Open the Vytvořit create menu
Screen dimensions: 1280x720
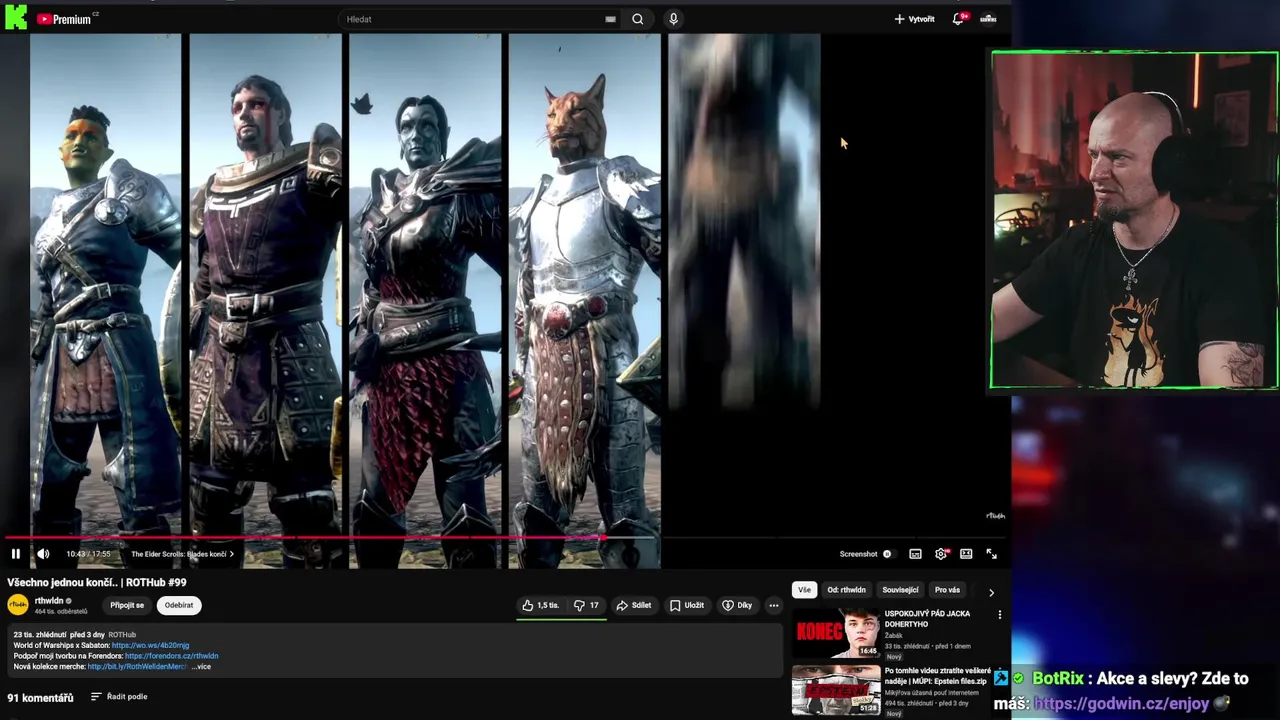pos(914,19)
